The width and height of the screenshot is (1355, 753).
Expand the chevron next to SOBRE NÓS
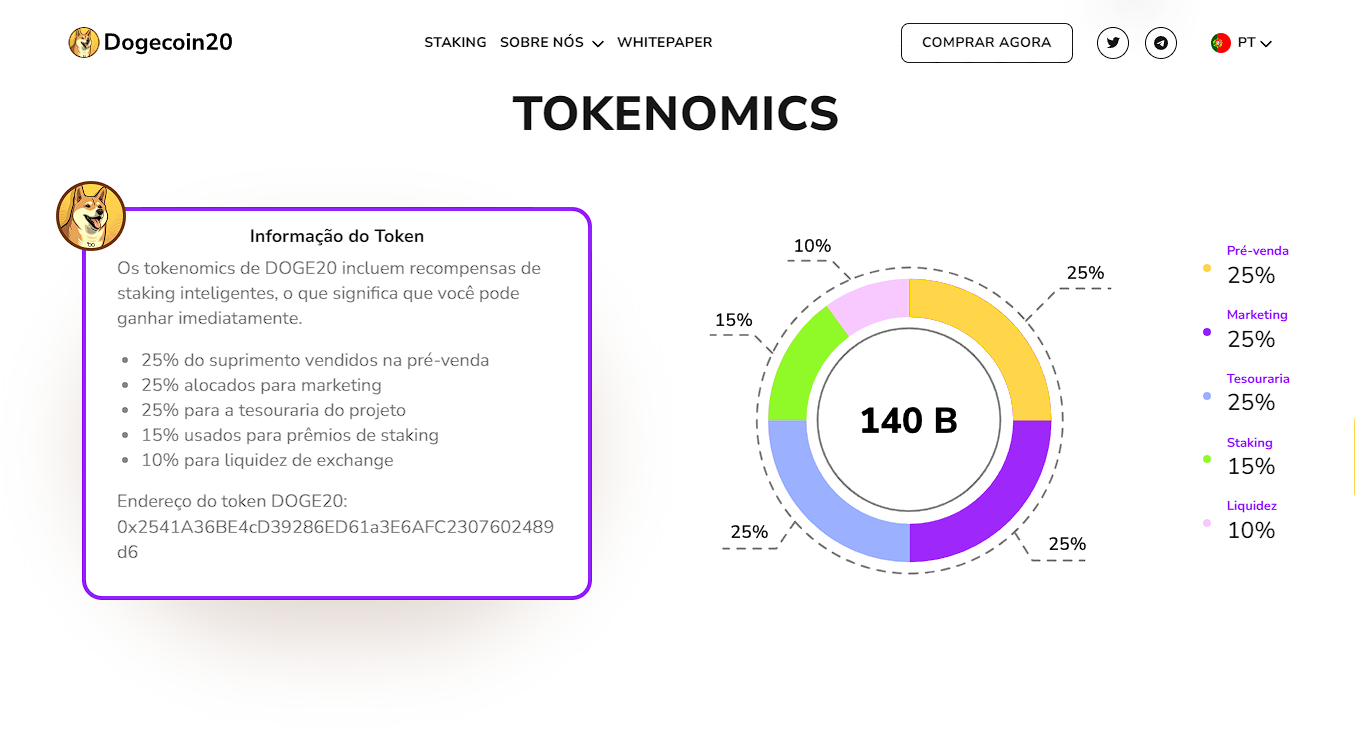[598, 43]
